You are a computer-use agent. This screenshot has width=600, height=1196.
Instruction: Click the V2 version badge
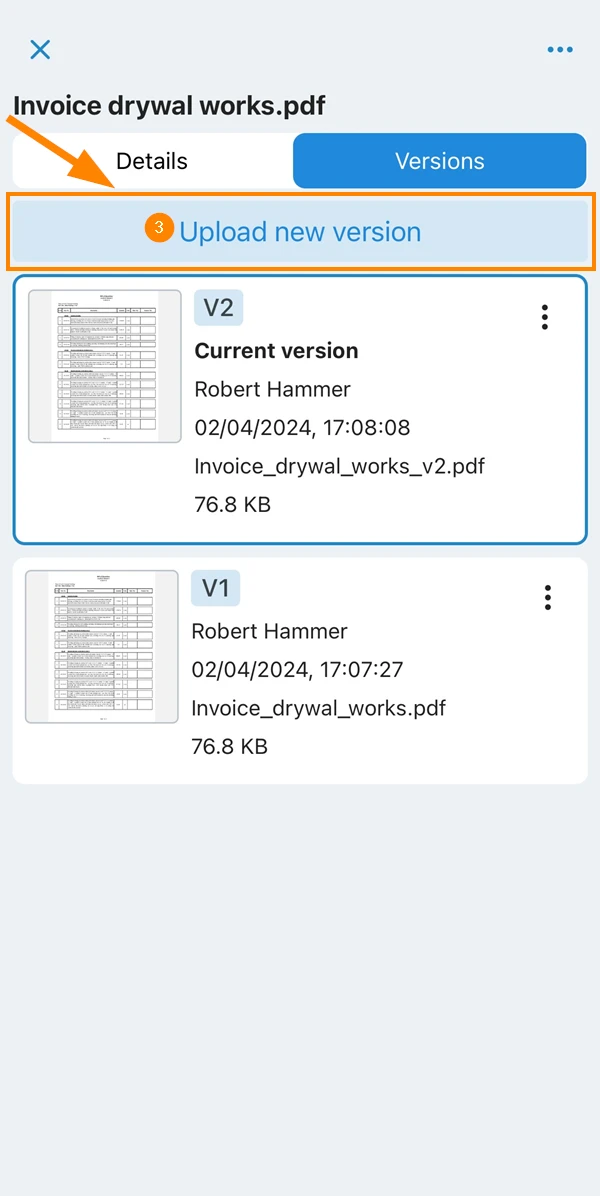pyautogui.click(x=219, y=307)
